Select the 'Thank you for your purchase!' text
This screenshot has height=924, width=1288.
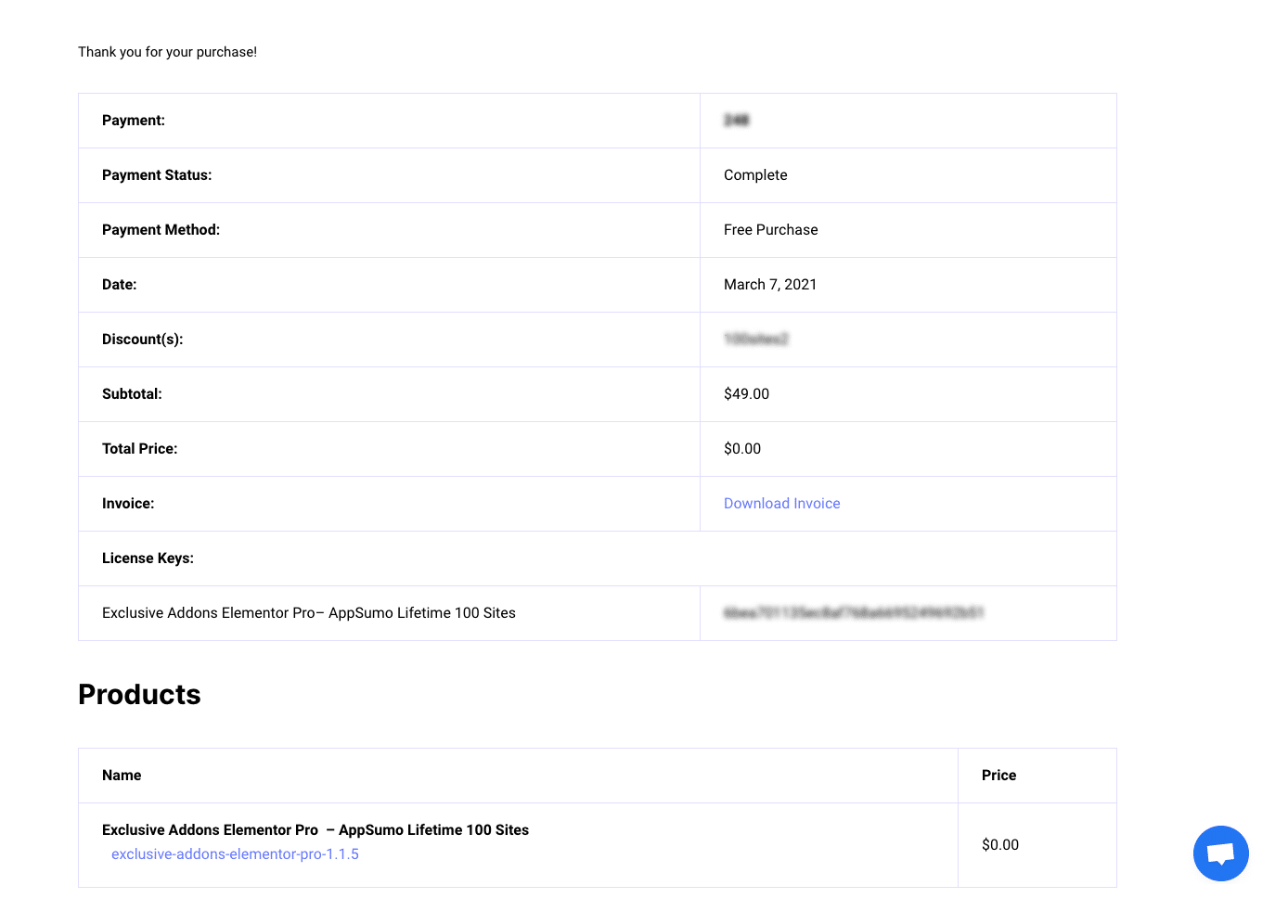167,52
